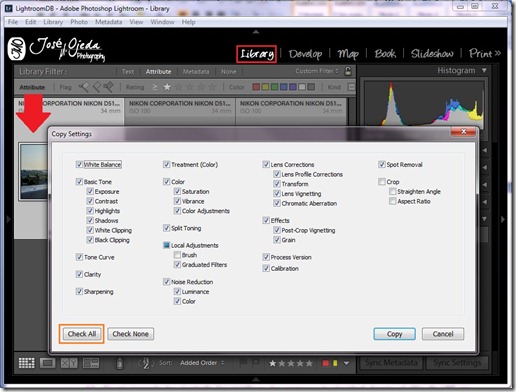Enable Straighten Angle checkbox
The image size is (516, 392).
click(393, 191)
